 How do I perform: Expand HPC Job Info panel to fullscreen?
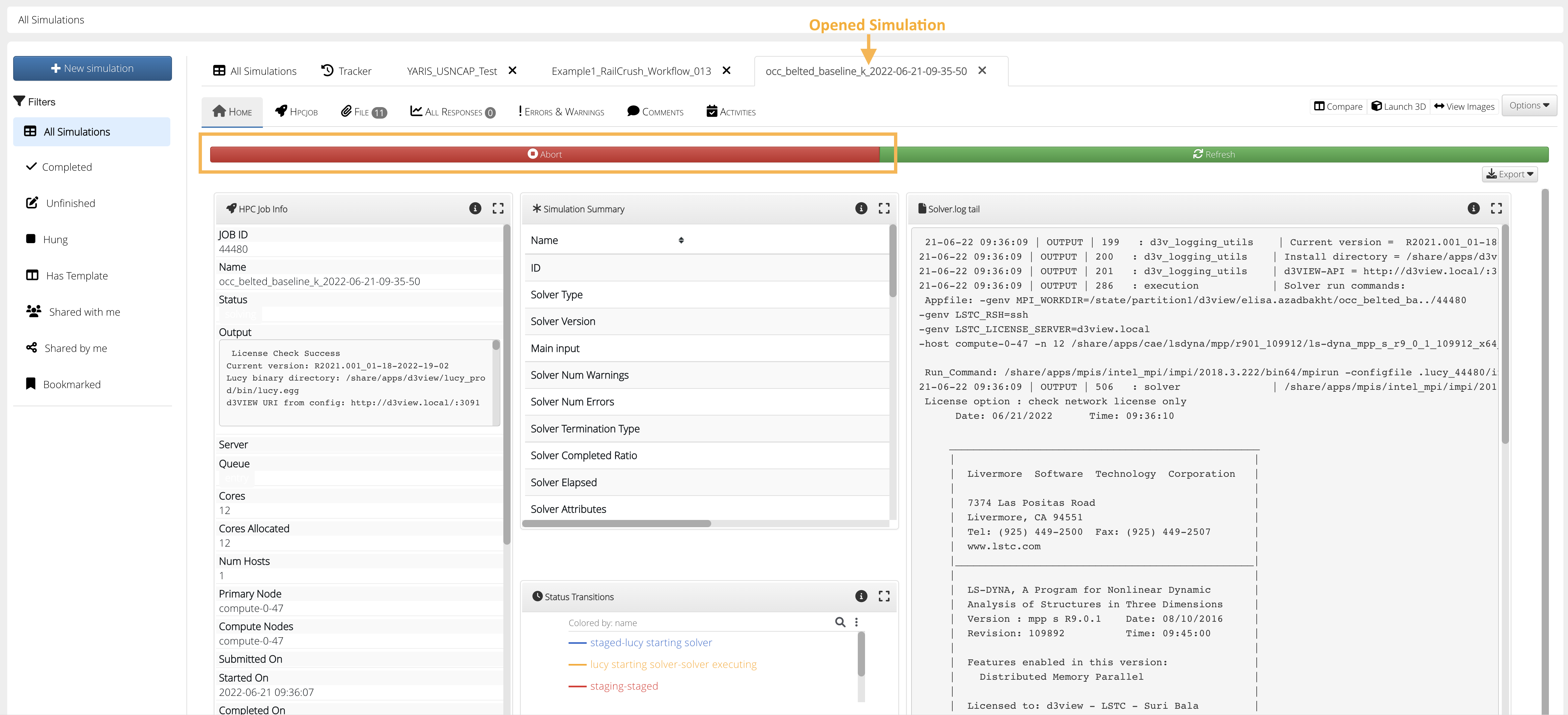tap(498, 208)
